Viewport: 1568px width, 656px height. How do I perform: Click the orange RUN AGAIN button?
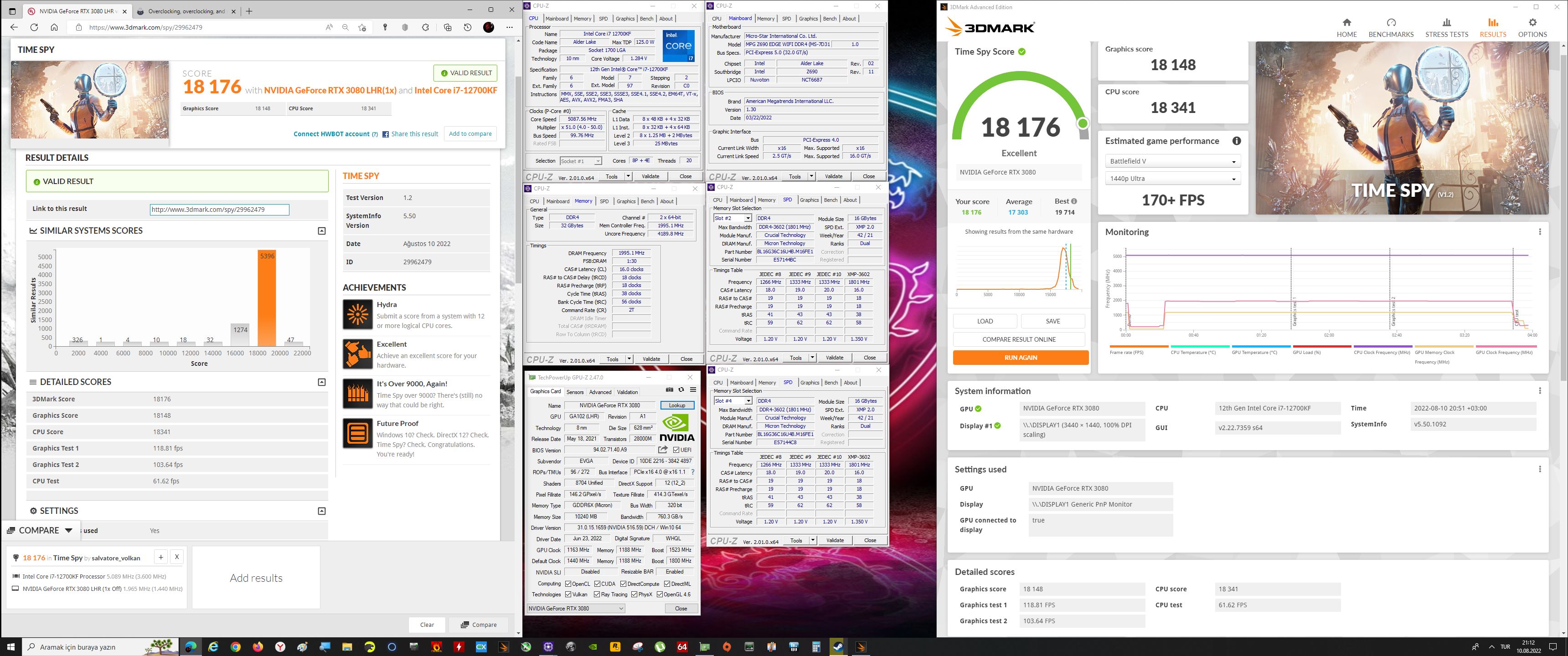tap(1021, 358)
